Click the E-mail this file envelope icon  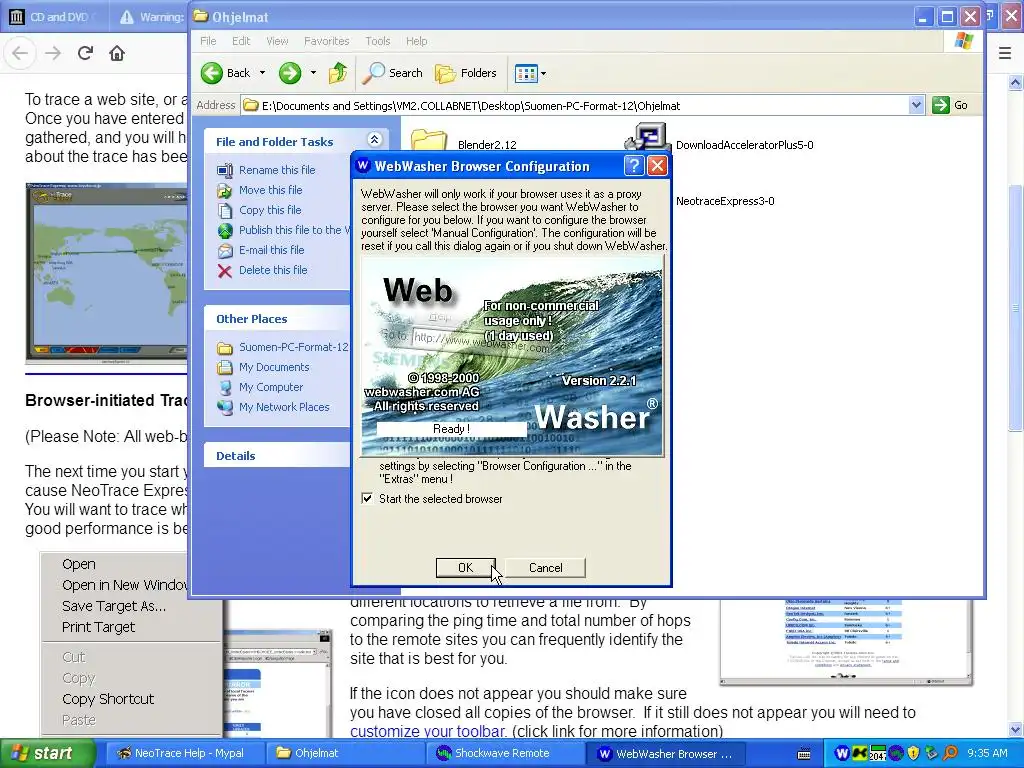tap(225, 251)
